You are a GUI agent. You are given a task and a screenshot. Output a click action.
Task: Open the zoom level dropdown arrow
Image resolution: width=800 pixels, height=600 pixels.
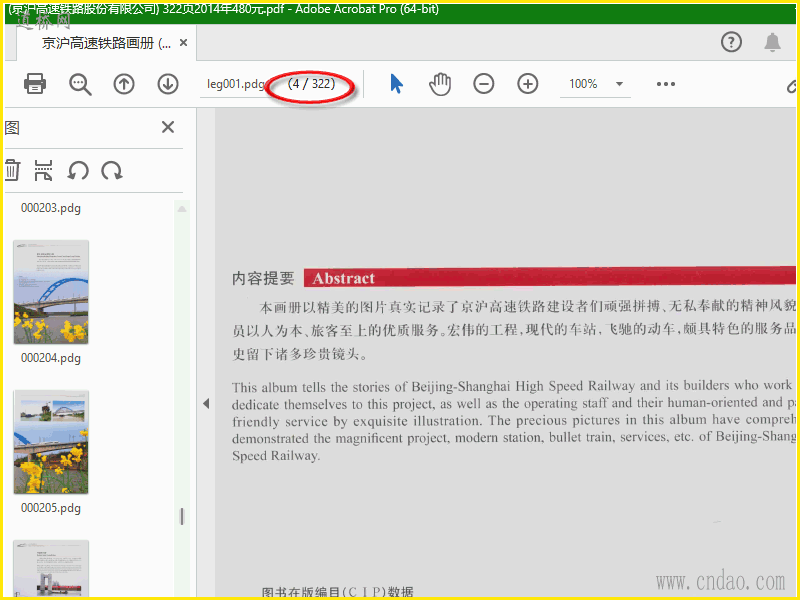(619, 84)
